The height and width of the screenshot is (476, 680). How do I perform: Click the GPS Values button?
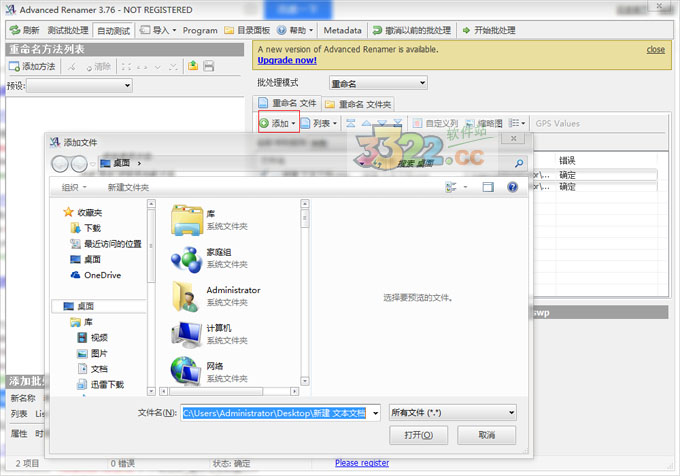[557, 124]
